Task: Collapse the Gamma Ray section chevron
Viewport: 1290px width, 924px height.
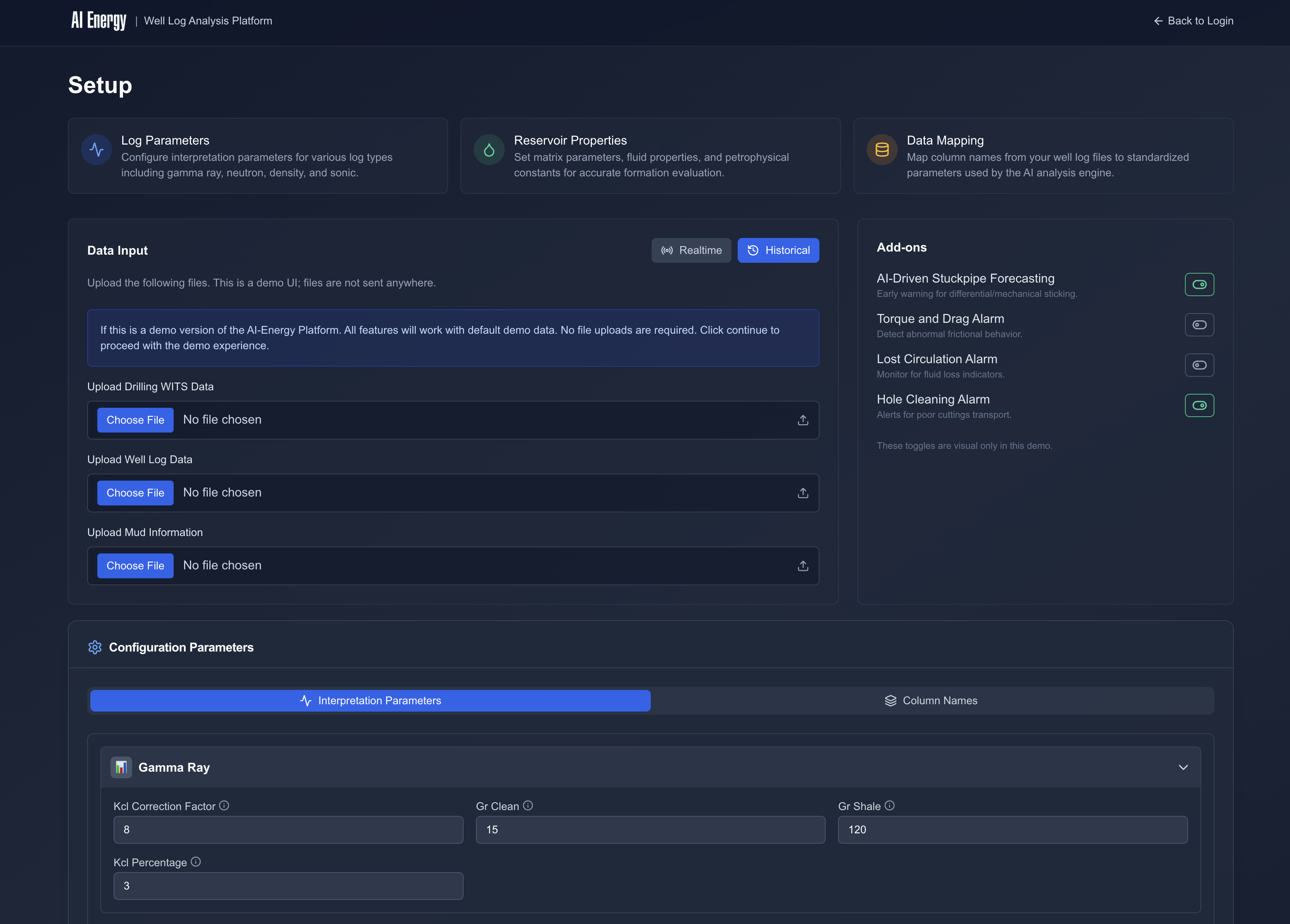Action: pyautogui.click(x=1183, y=767)
